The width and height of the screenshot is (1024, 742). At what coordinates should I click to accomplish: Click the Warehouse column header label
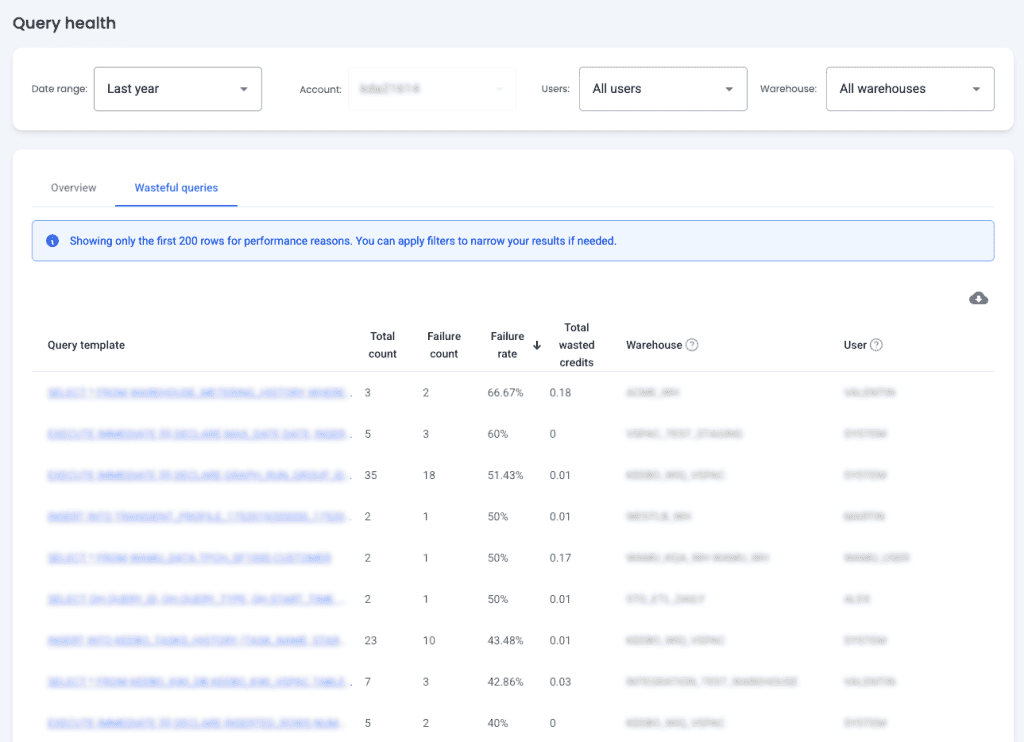pos(654,345)
